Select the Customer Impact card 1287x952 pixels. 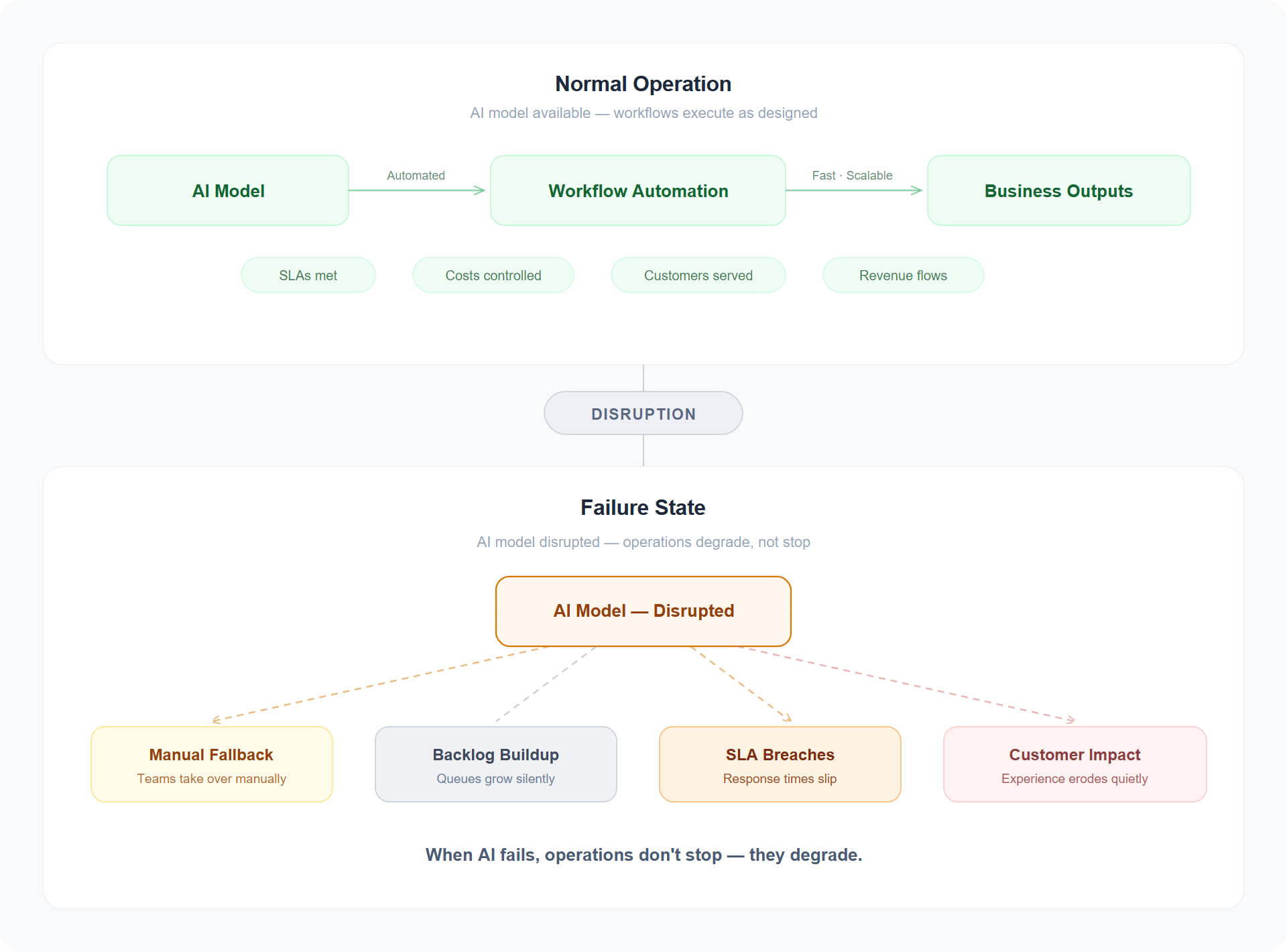[x=1075, y=764]
